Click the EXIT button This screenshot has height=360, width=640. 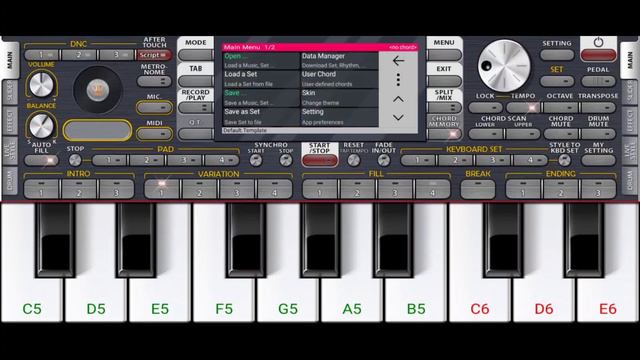click(444, 81)
